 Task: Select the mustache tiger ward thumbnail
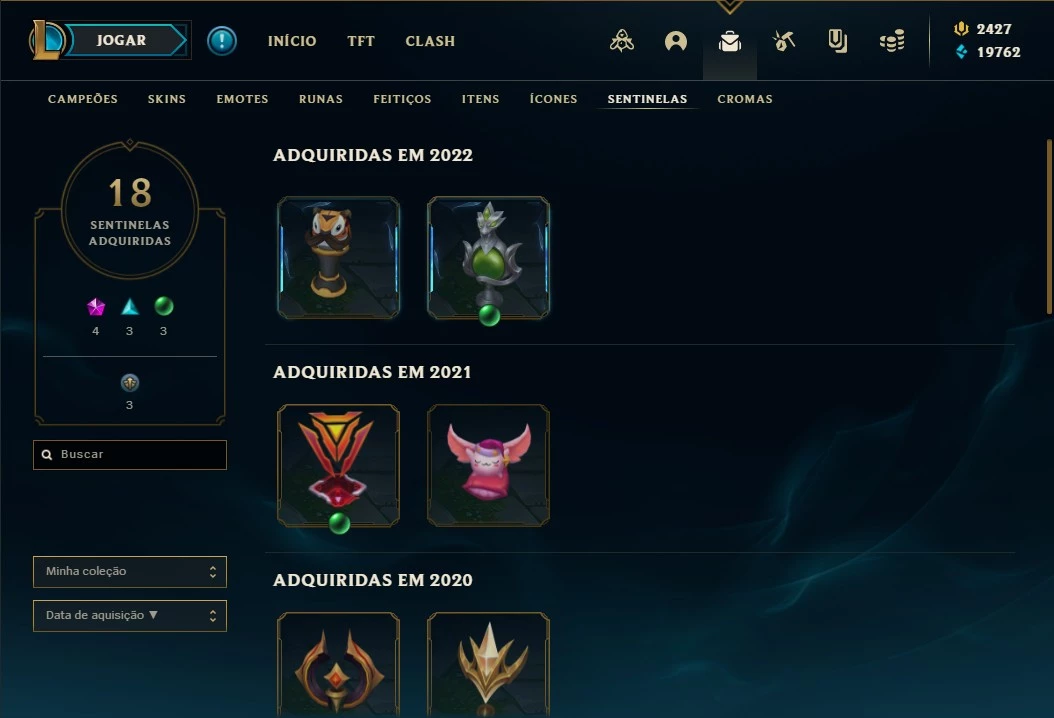(339, 257)
